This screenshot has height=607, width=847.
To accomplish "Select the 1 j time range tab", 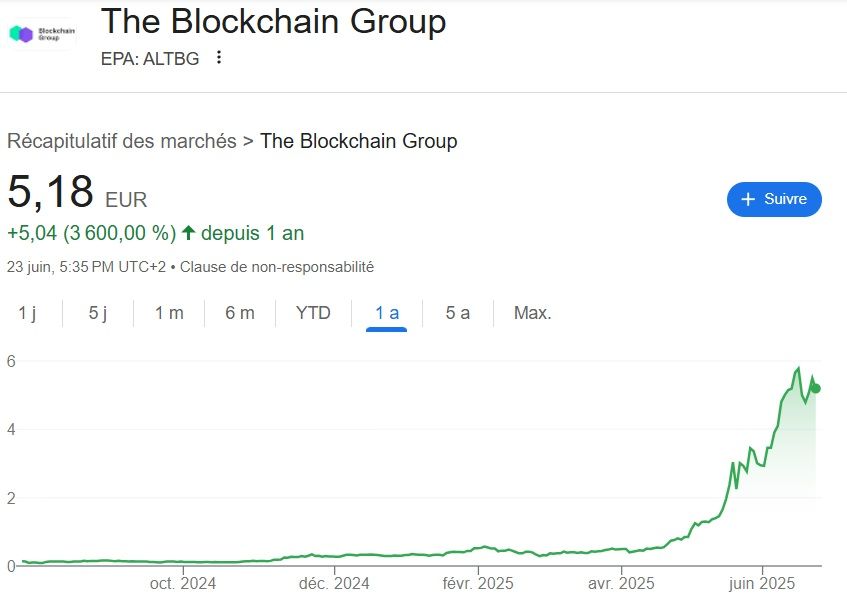I will tap(27, 313).
